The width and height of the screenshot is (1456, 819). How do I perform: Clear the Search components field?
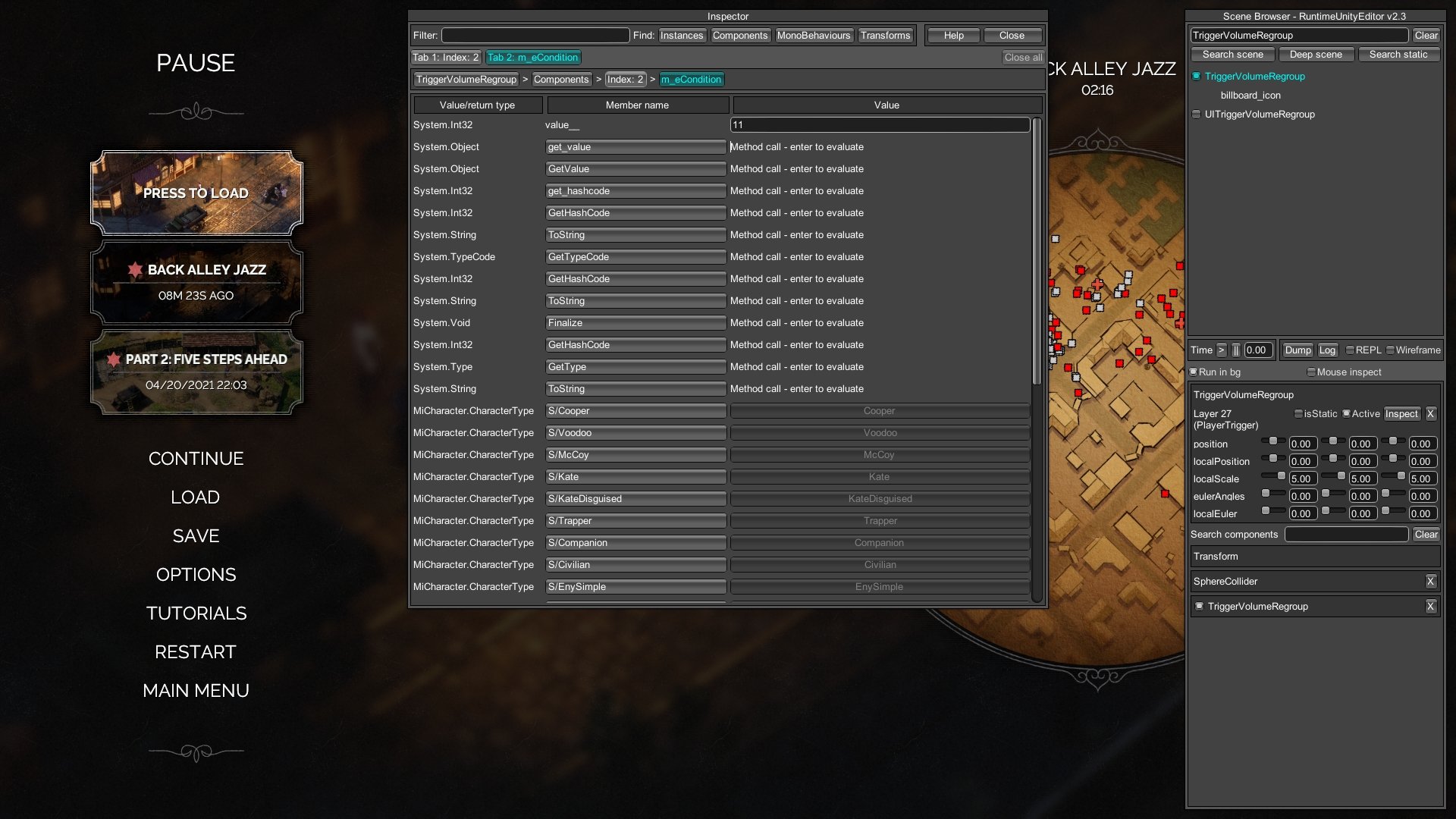point(1426,534)
